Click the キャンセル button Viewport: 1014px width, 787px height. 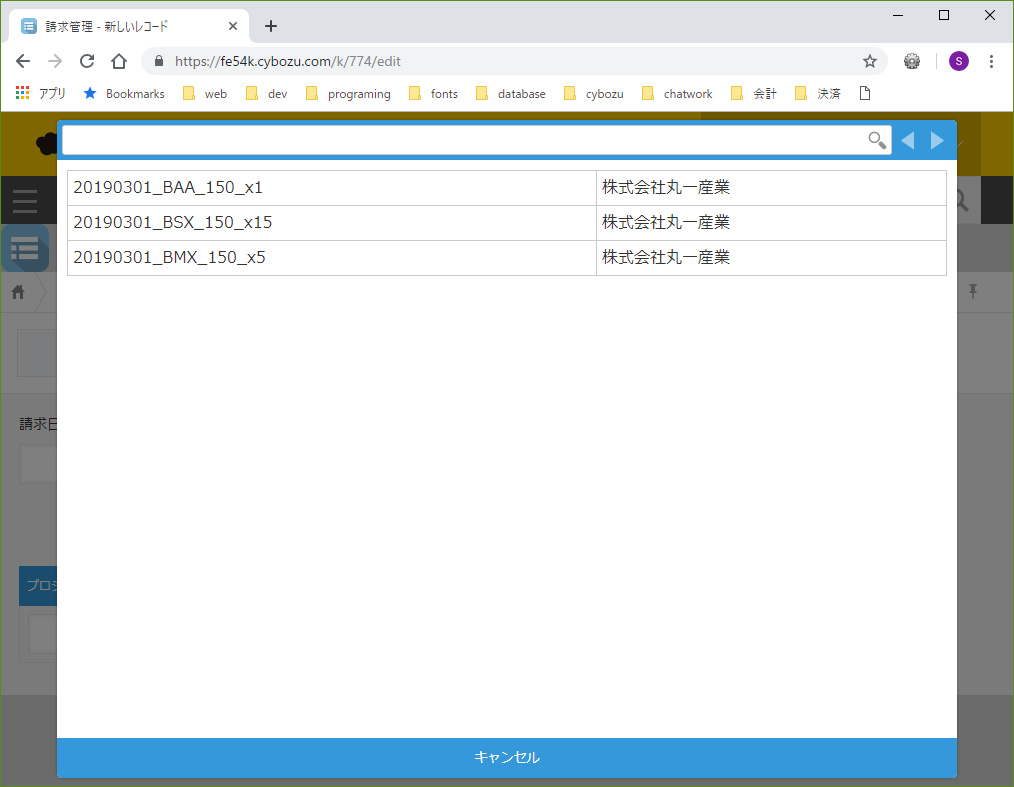click(x=507, y=758)
